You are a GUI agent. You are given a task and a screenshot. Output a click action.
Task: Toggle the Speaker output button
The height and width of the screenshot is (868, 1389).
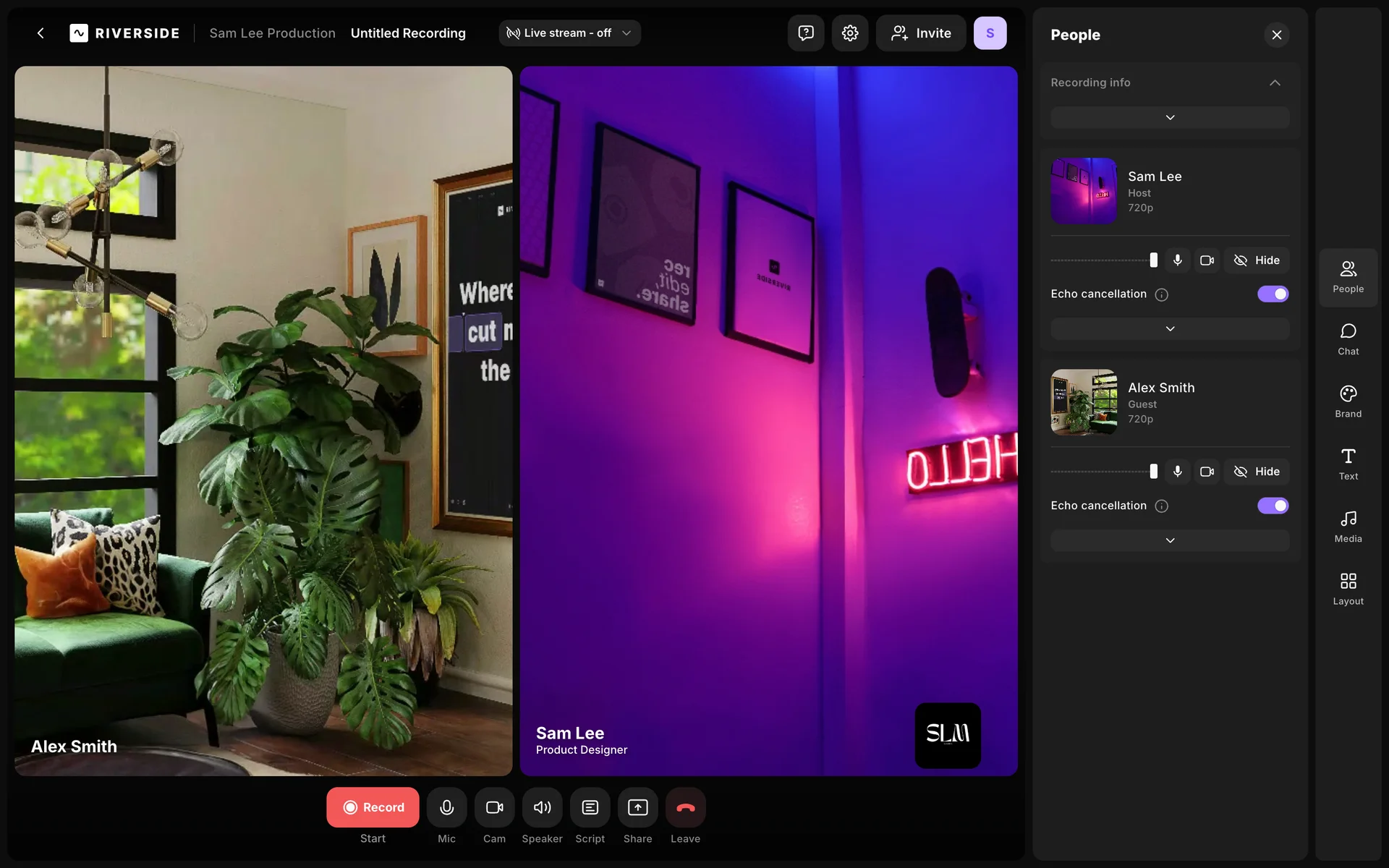click(x=542, y=807)
